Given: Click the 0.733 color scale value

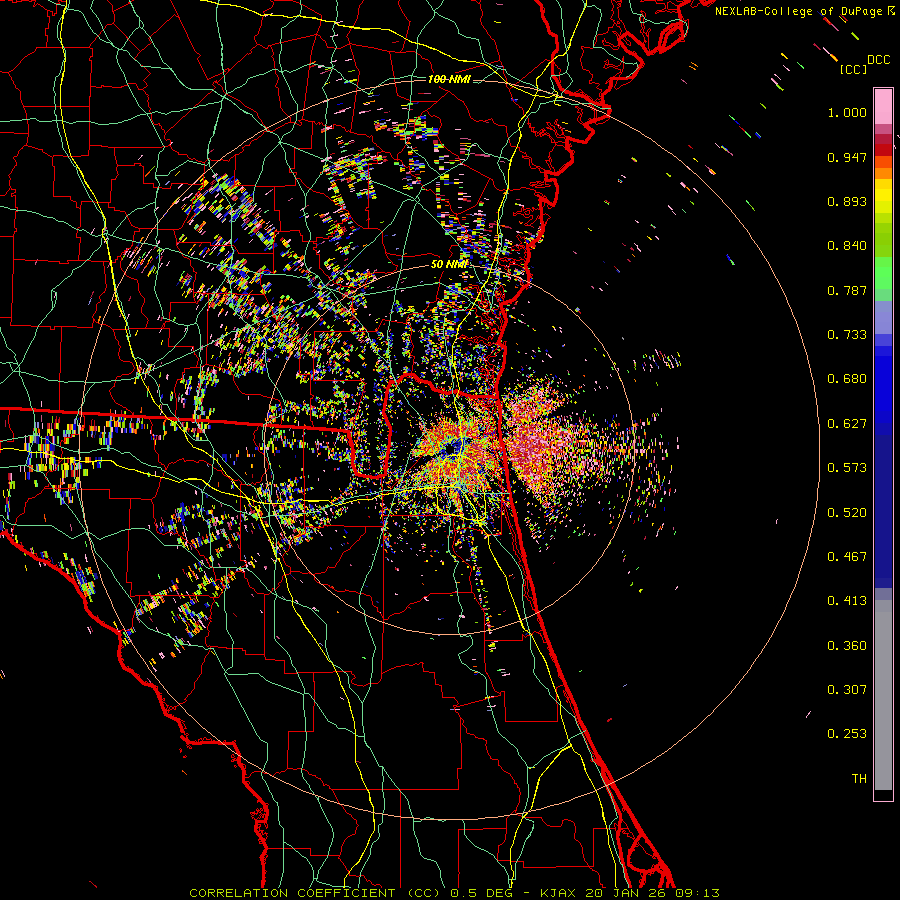Looking at the screenshot, I should point(847,335).
